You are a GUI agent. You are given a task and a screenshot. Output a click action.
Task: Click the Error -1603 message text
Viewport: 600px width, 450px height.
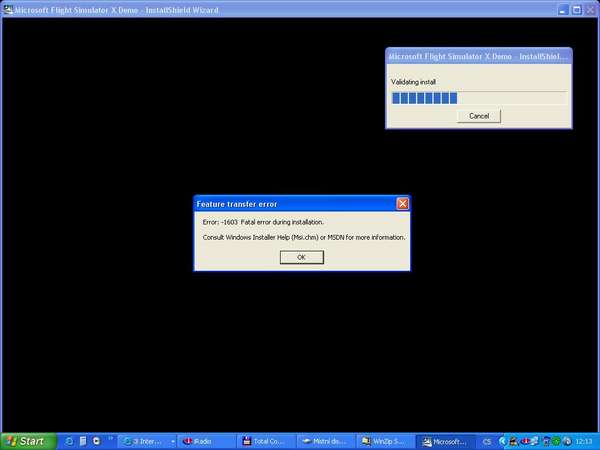click(263, 222)
